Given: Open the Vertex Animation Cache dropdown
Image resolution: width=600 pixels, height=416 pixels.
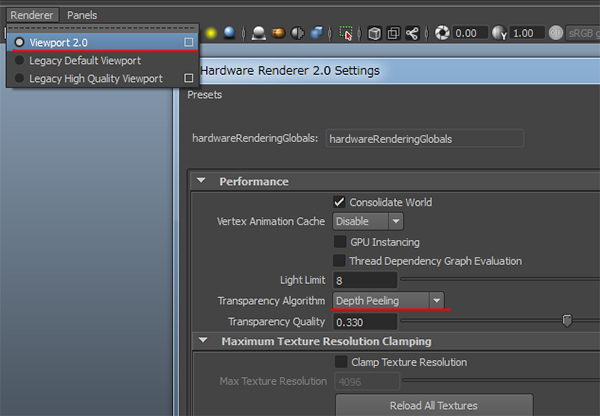Looking at the screenshot, I should coord(368,221).
